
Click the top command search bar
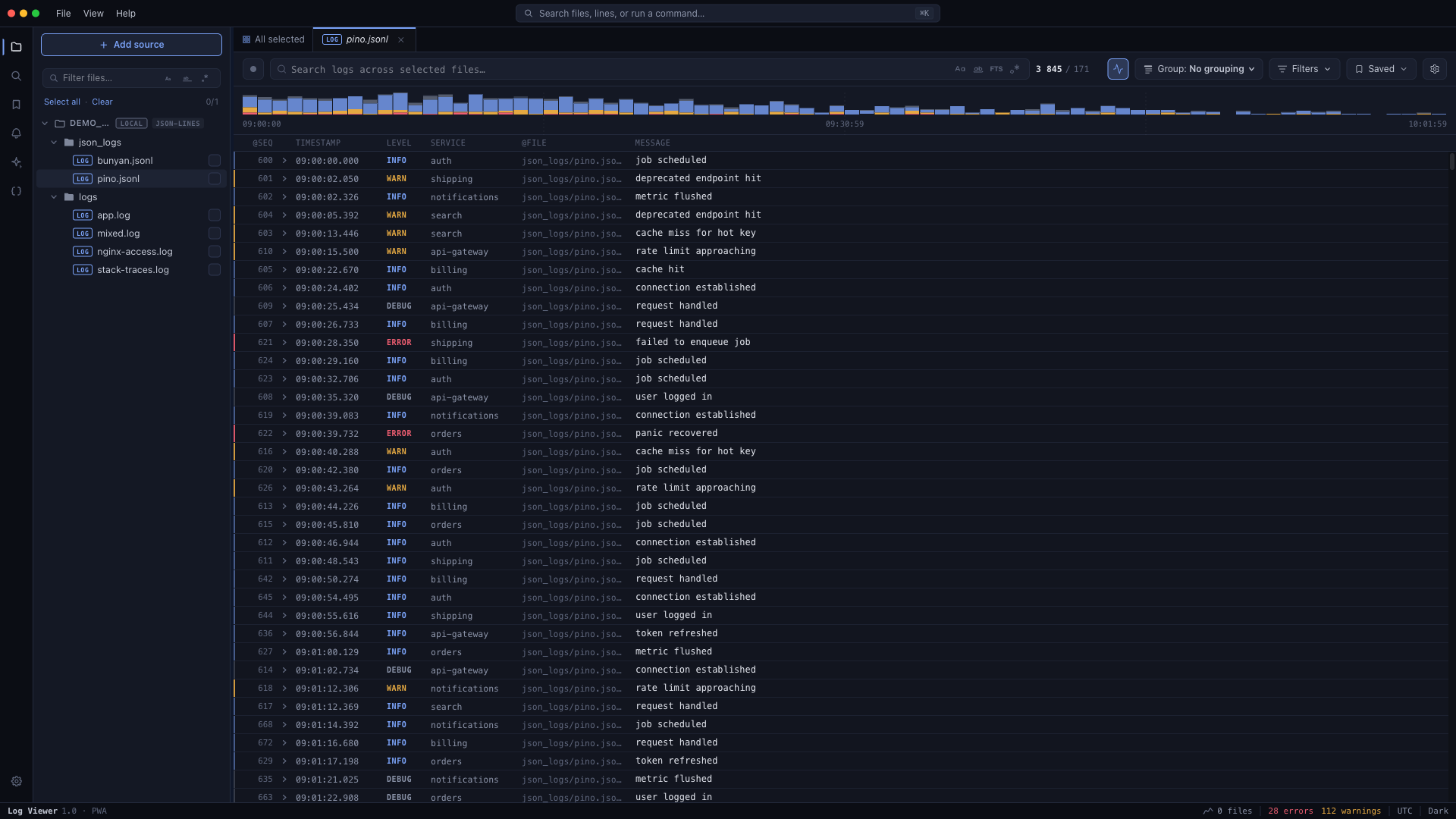(728, 14)
